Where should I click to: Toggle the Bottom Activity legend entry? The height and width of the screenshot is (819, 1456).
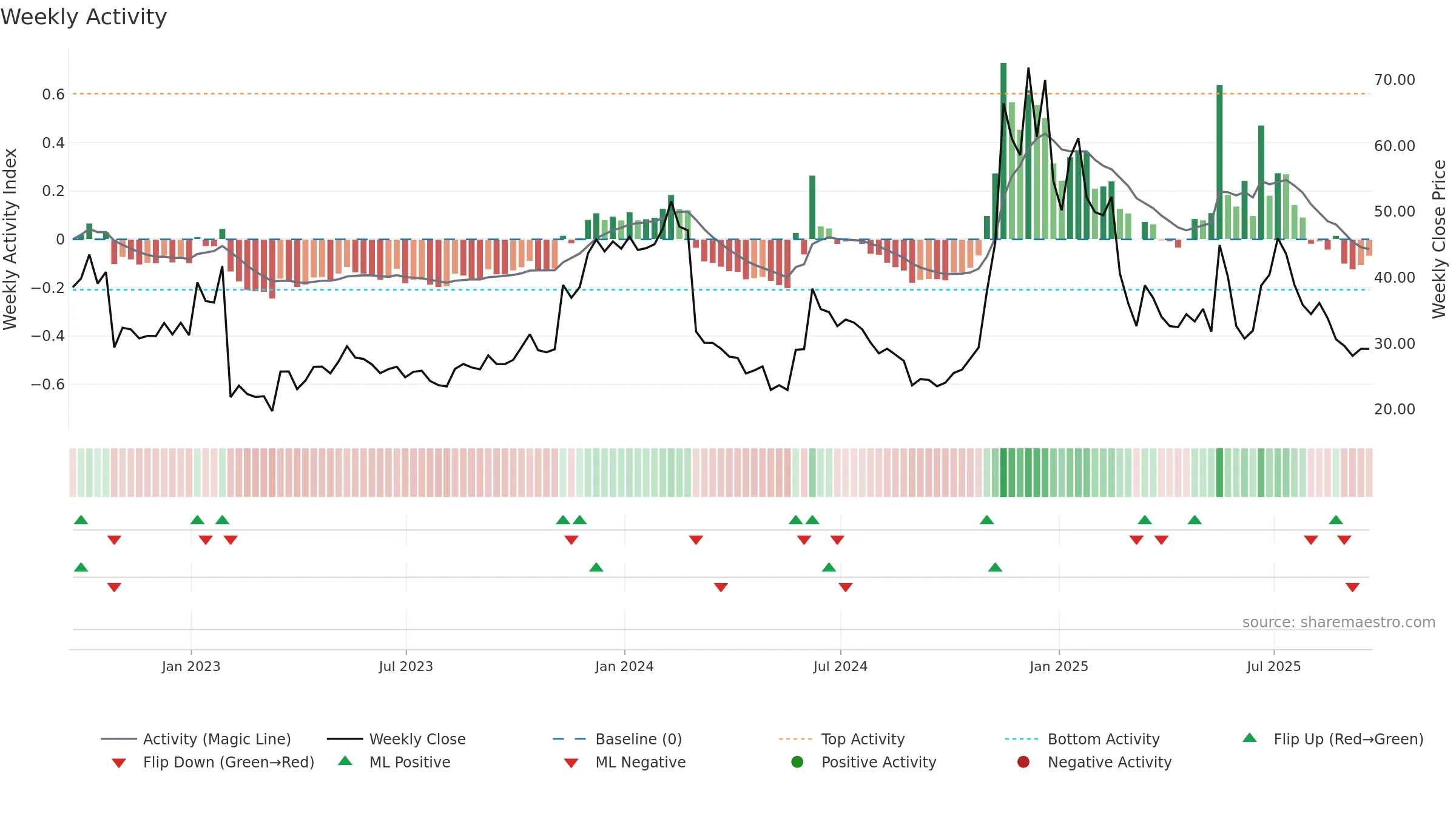[x=1082, y=739]
